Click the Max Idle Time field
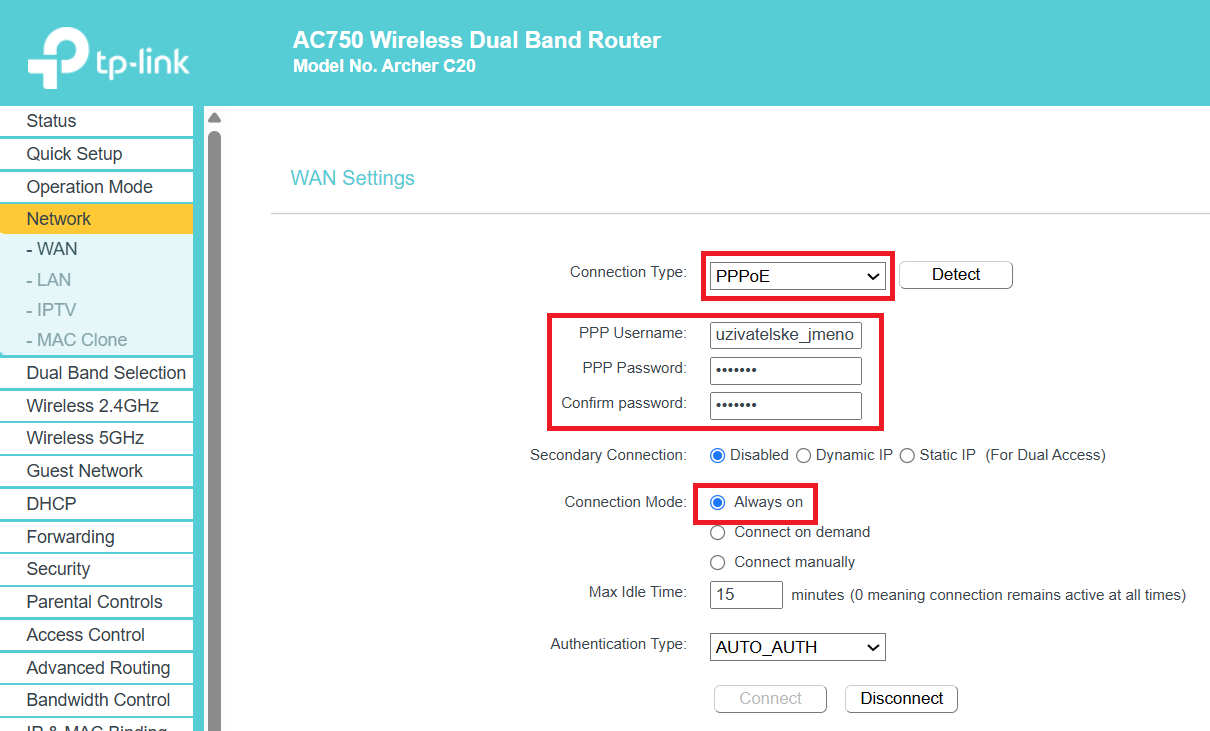The width and height of the screenshot is (1210, 731). coord(746,595)
